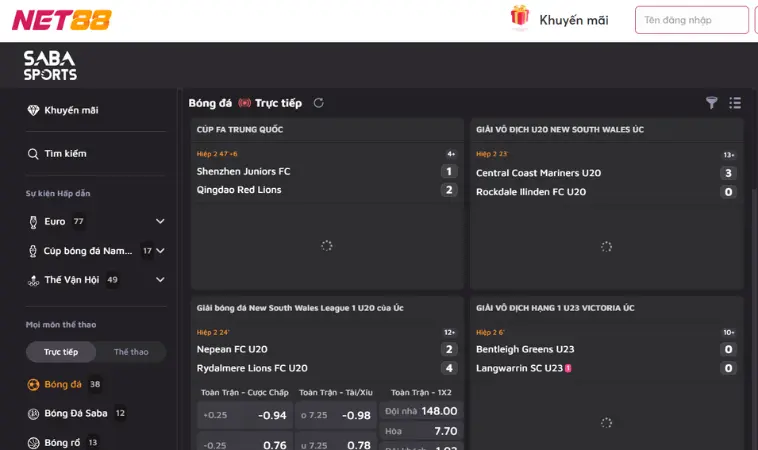The height and width of the screenshot is (450, 758).
Task: Expand the Euro events list
Action: (x=160, y=221)
